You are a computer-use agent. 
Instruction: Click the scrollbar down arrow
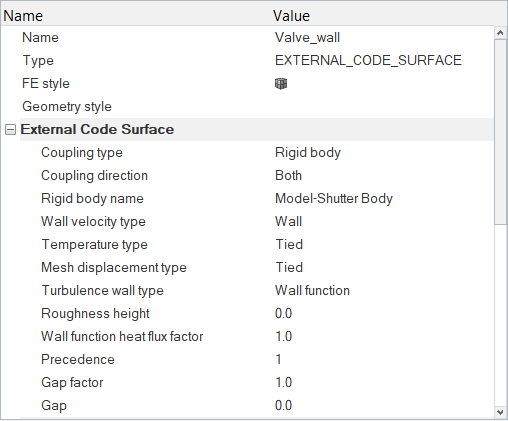click(x=500, y=412)
